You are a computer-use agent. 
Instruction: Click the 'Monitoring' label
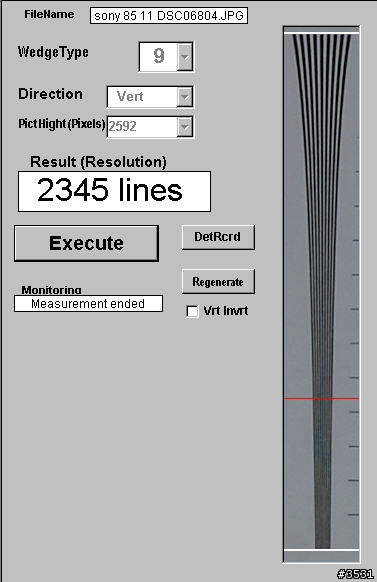coord(51,290)
